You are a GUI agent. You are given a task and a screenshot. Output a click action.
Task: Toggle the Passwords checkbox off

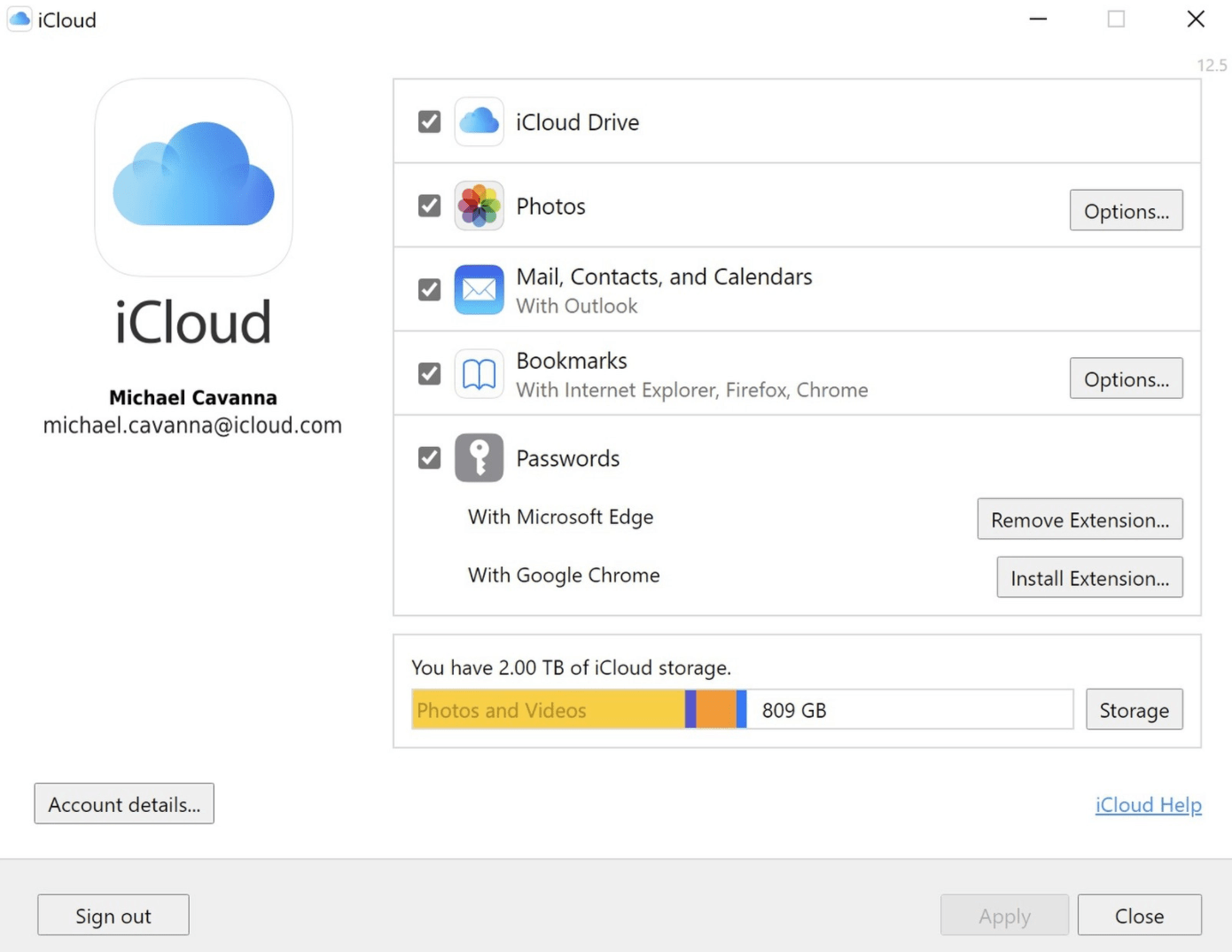[428, 457]
